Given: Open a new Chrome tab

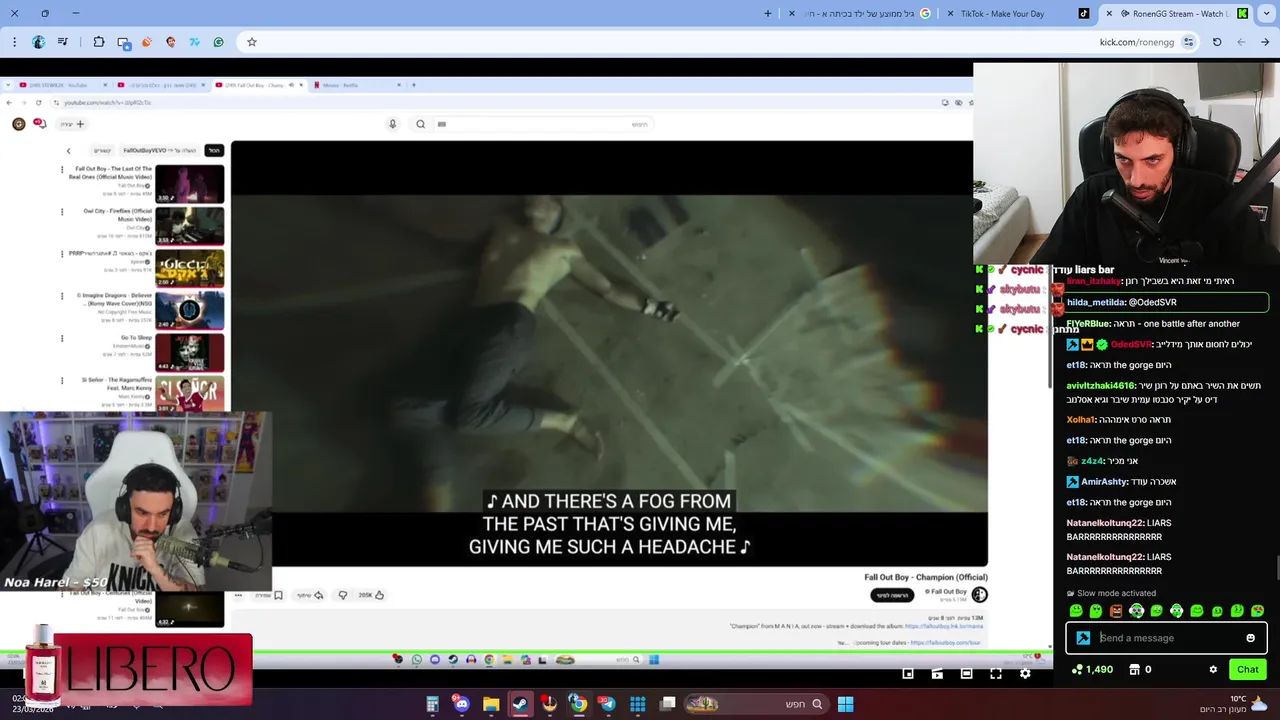Looking at the screenshot, I should coord(768,14).
